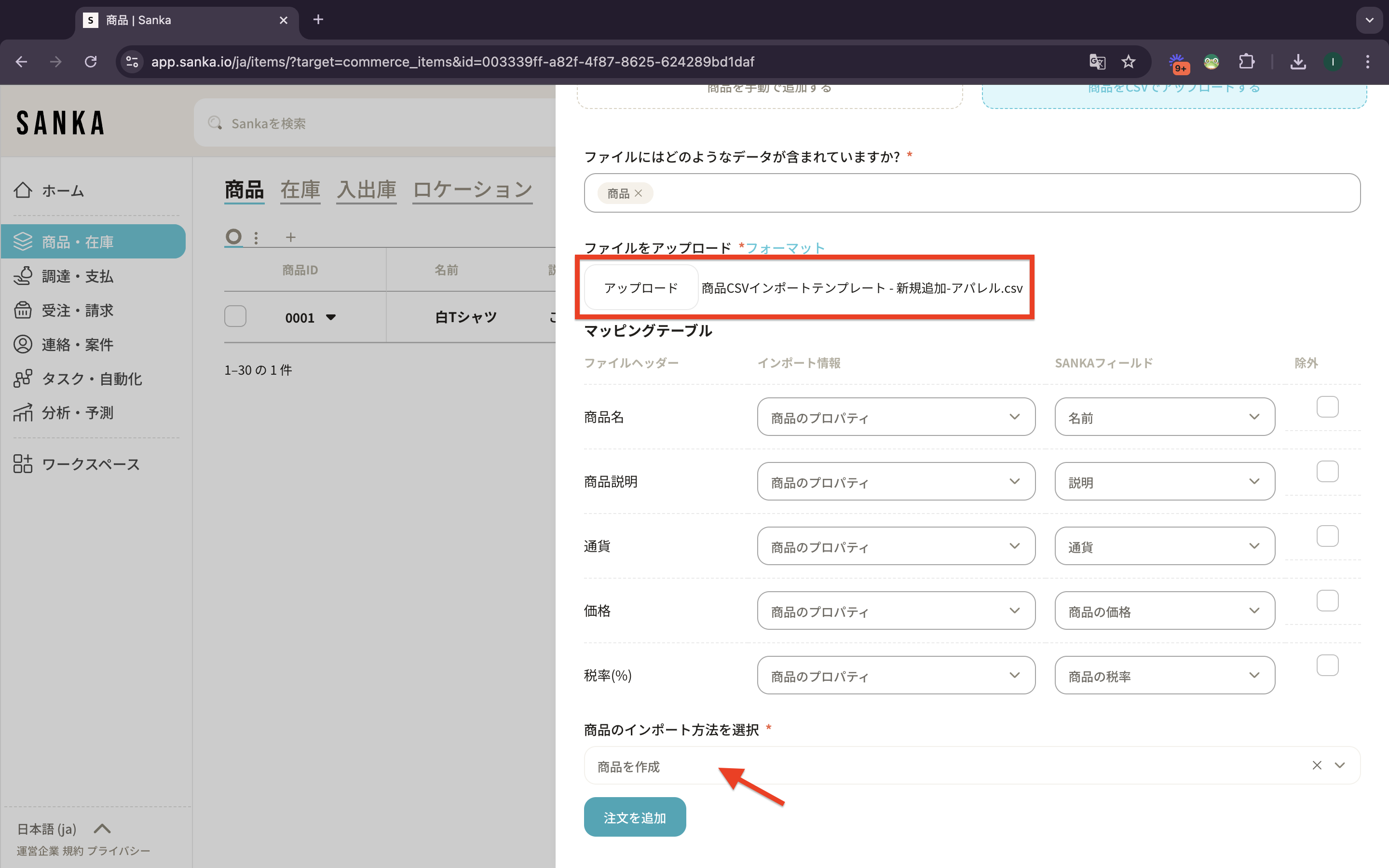Remove the 商品 tag with its X
Screen dimensions: 1389x868
point(638,193)
